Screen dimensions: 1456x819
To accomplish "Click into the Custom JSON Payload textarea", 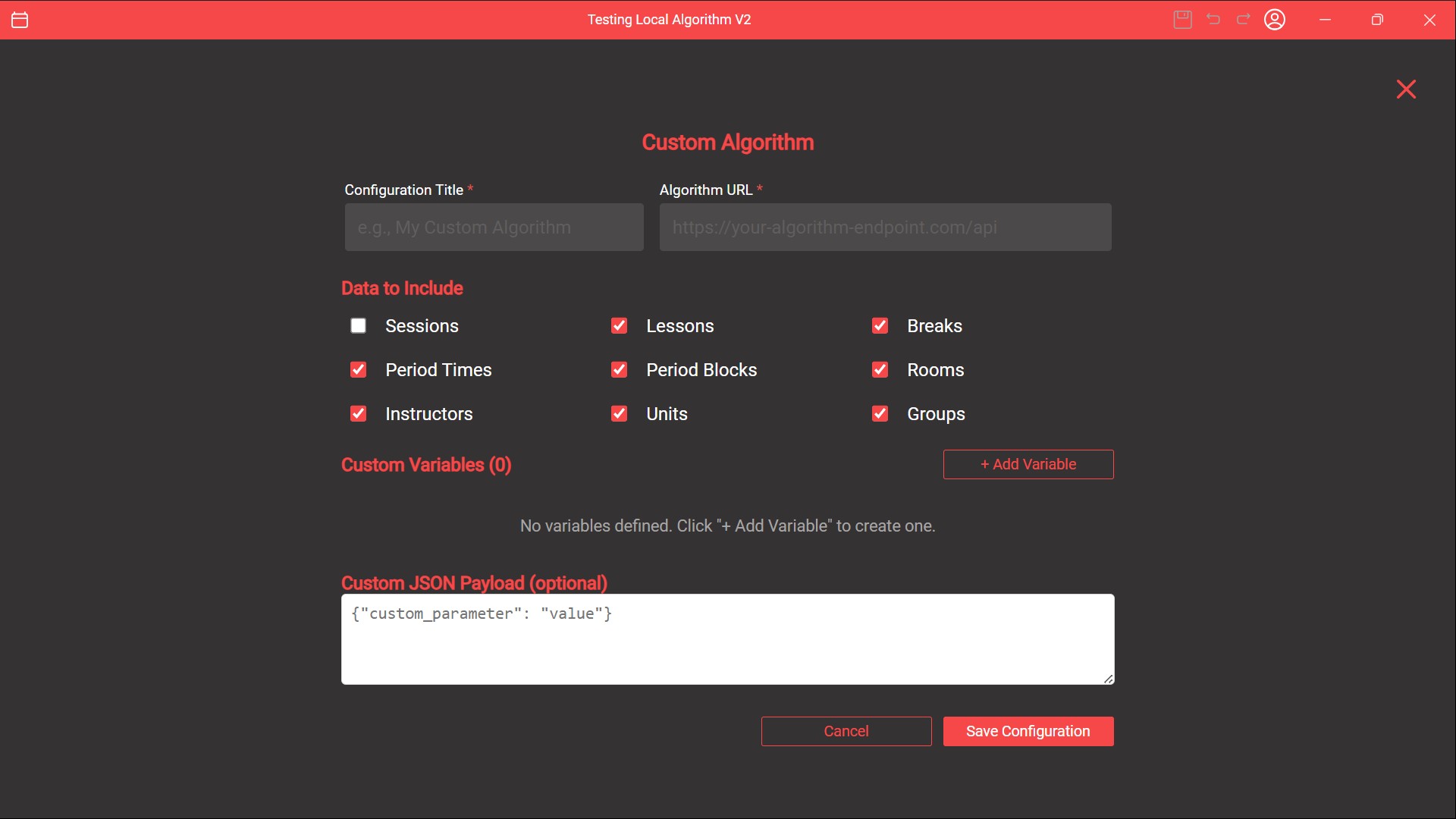I will point(727,639).
